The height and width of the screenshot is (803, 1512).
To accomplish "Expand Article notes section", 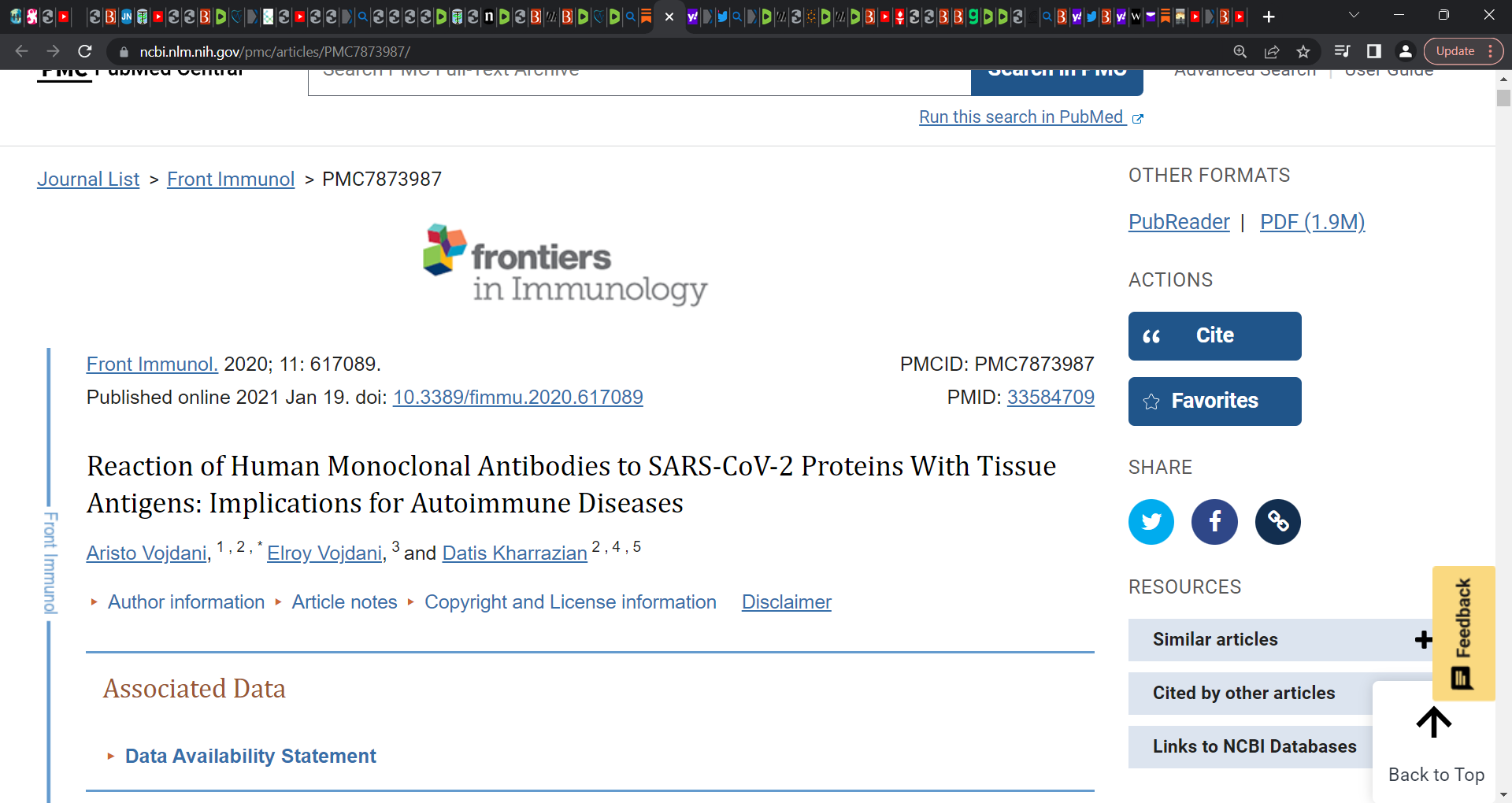I will [x=344, y=602].
